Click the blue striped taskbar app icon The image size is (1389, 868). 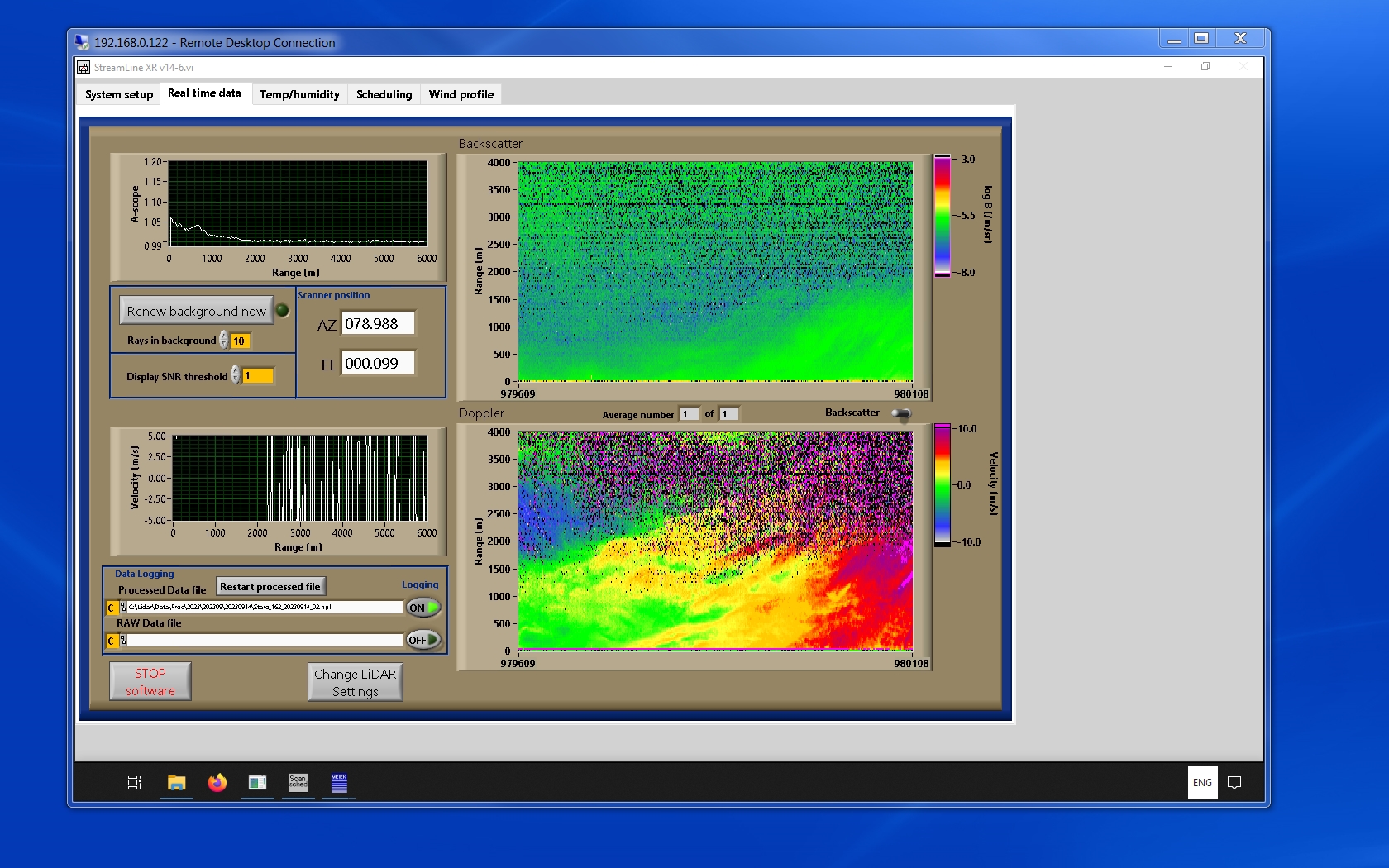[x=339, y=782]
